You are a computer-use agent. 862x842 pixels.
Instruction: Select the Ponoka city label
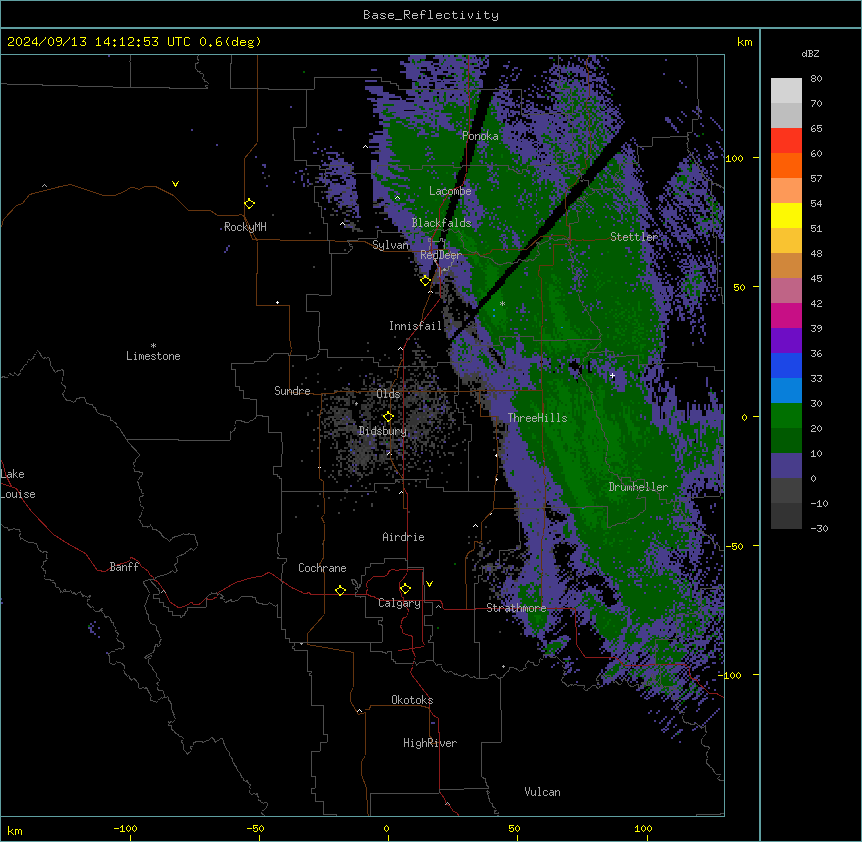pos(480,136)
